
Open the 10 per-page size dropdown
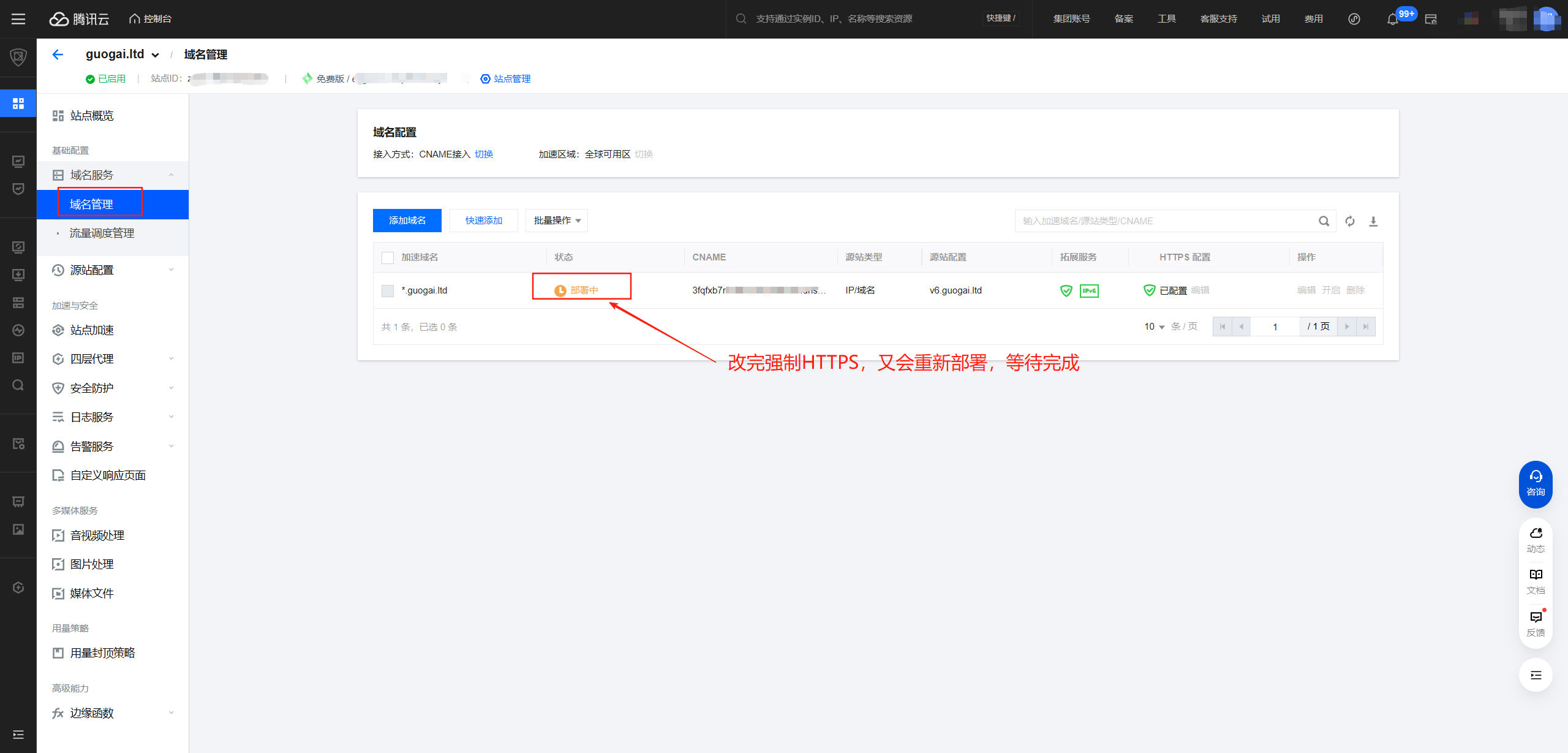pos(1154,327)
